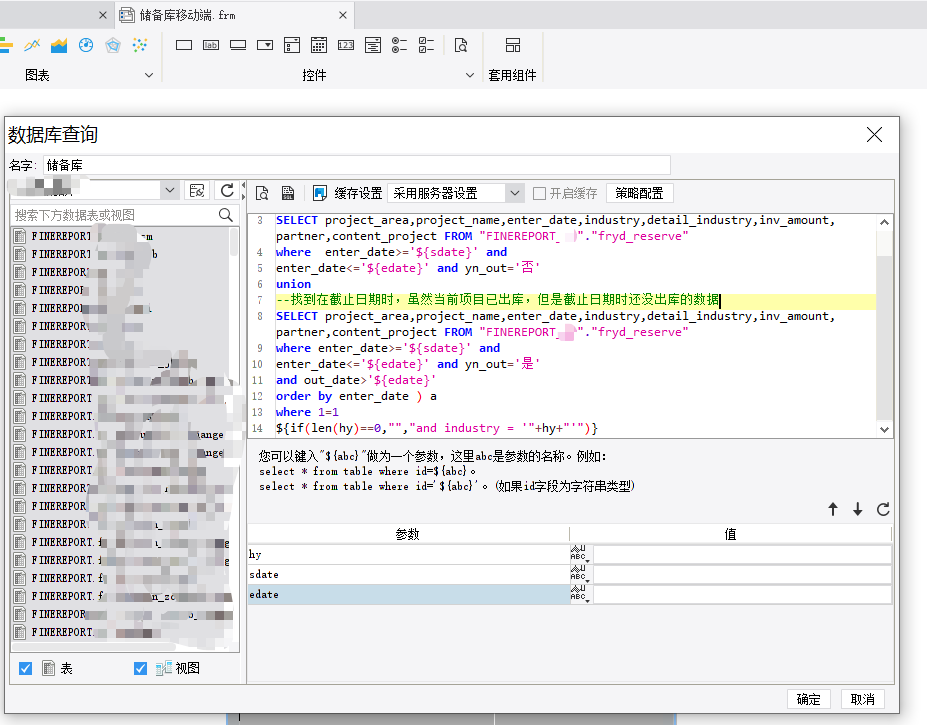Move the parameter up with the up arrow
Image resolution: width=927 pixels, height=725 pixels.
[x=833, y=509]
